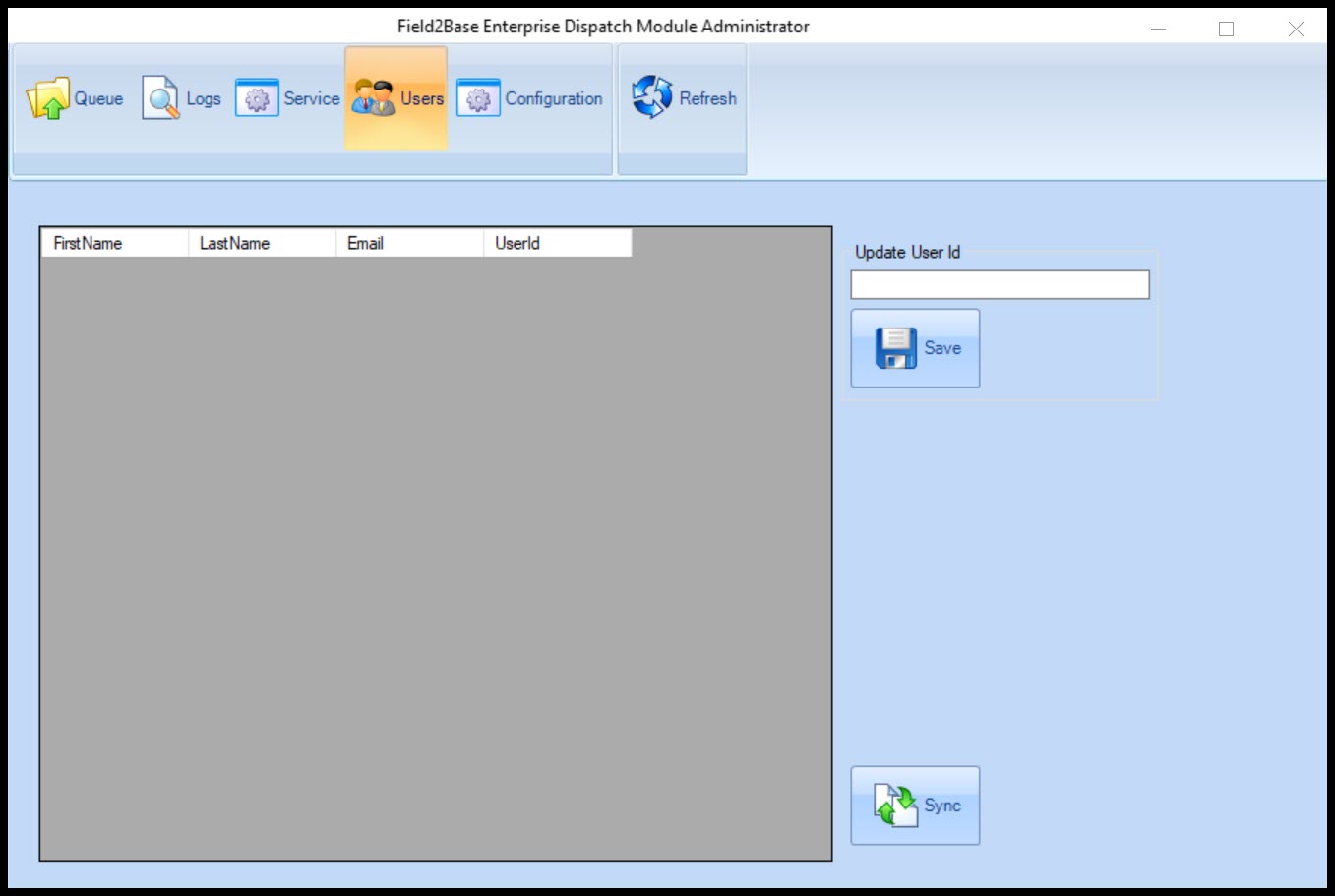Close the Dispatch Module Administrator window
Screen dimensions: 1335x896
[x=1296, y=29]
